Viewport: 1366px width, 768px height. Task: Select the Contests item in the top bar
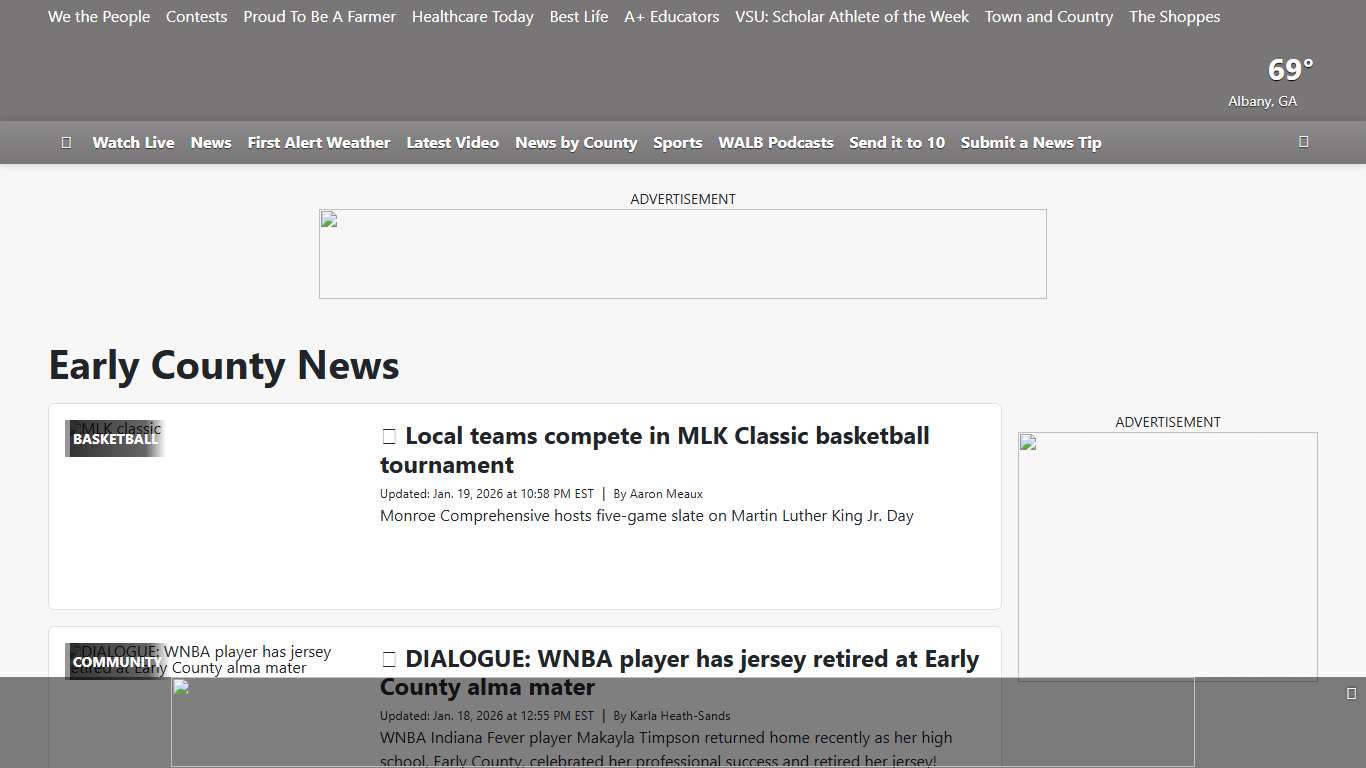tap(196, 17)
